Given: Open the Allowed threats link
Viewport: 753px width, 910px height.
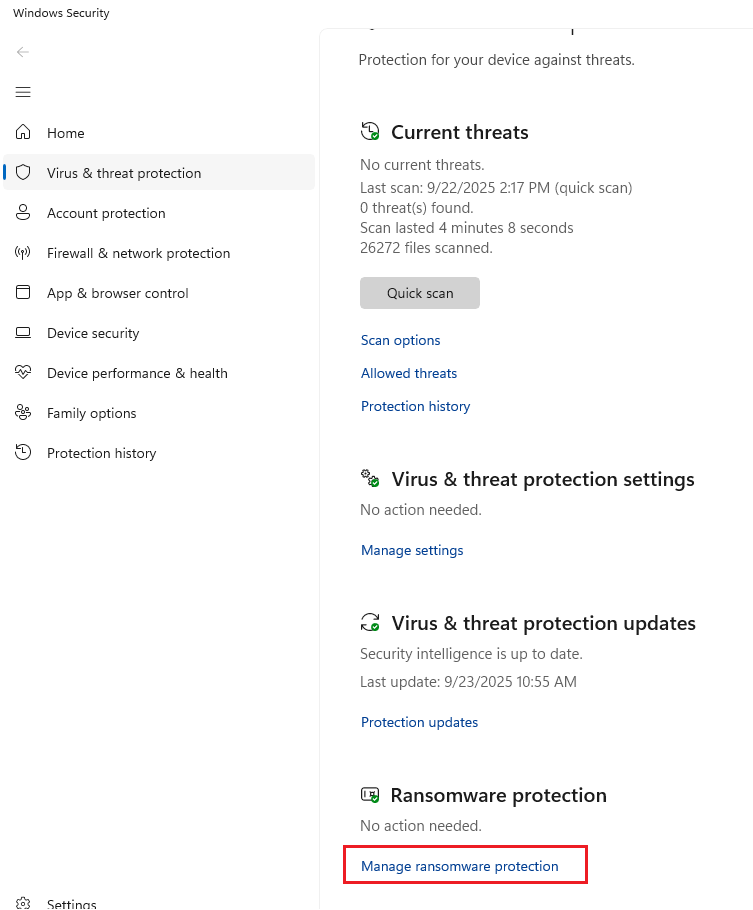Looking at the screenshot, I should click(x=409, y=373).
